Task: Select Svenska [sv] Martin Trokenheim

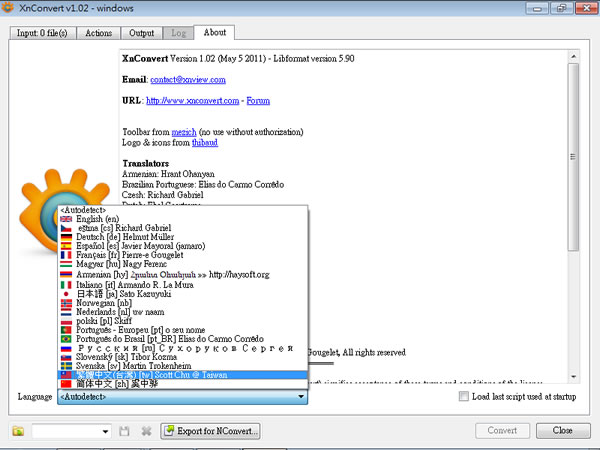Action: point(183,366)
